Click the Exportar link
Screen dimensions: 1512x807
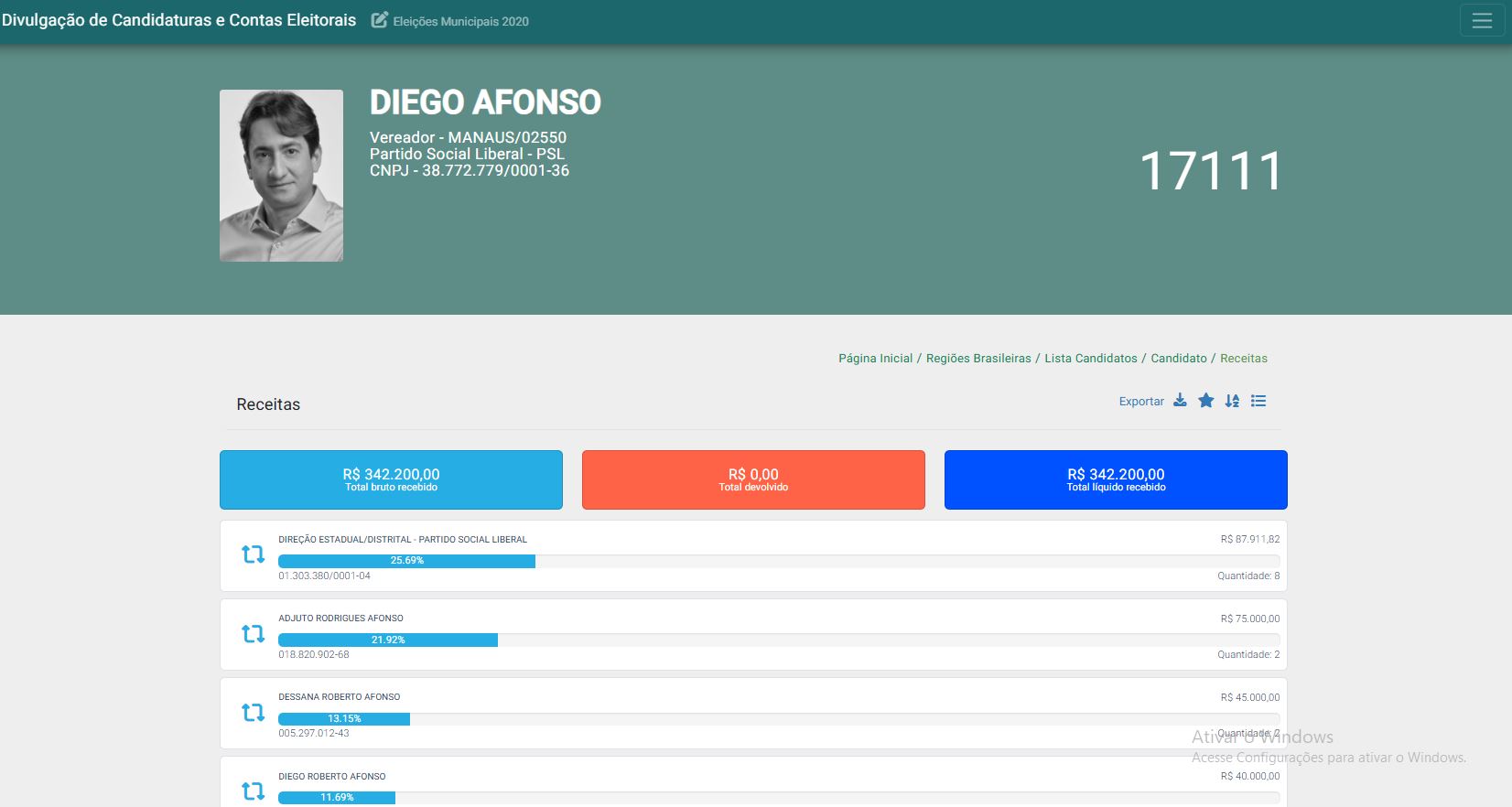pyautogui.click(x=1141, y=402)
